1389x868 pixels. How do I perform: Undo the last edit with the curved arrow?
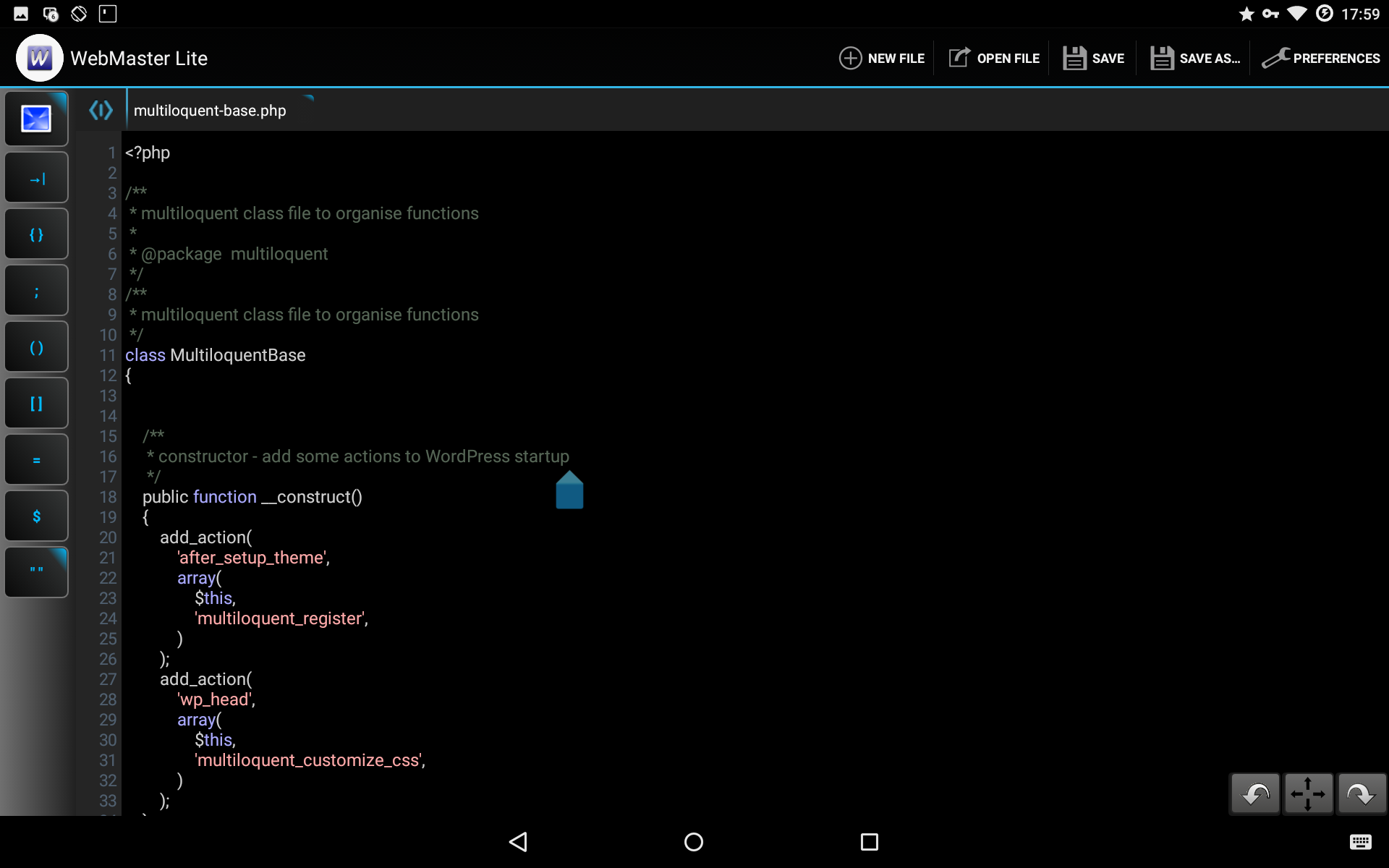pyautogui.click(x=1255, y=794)
